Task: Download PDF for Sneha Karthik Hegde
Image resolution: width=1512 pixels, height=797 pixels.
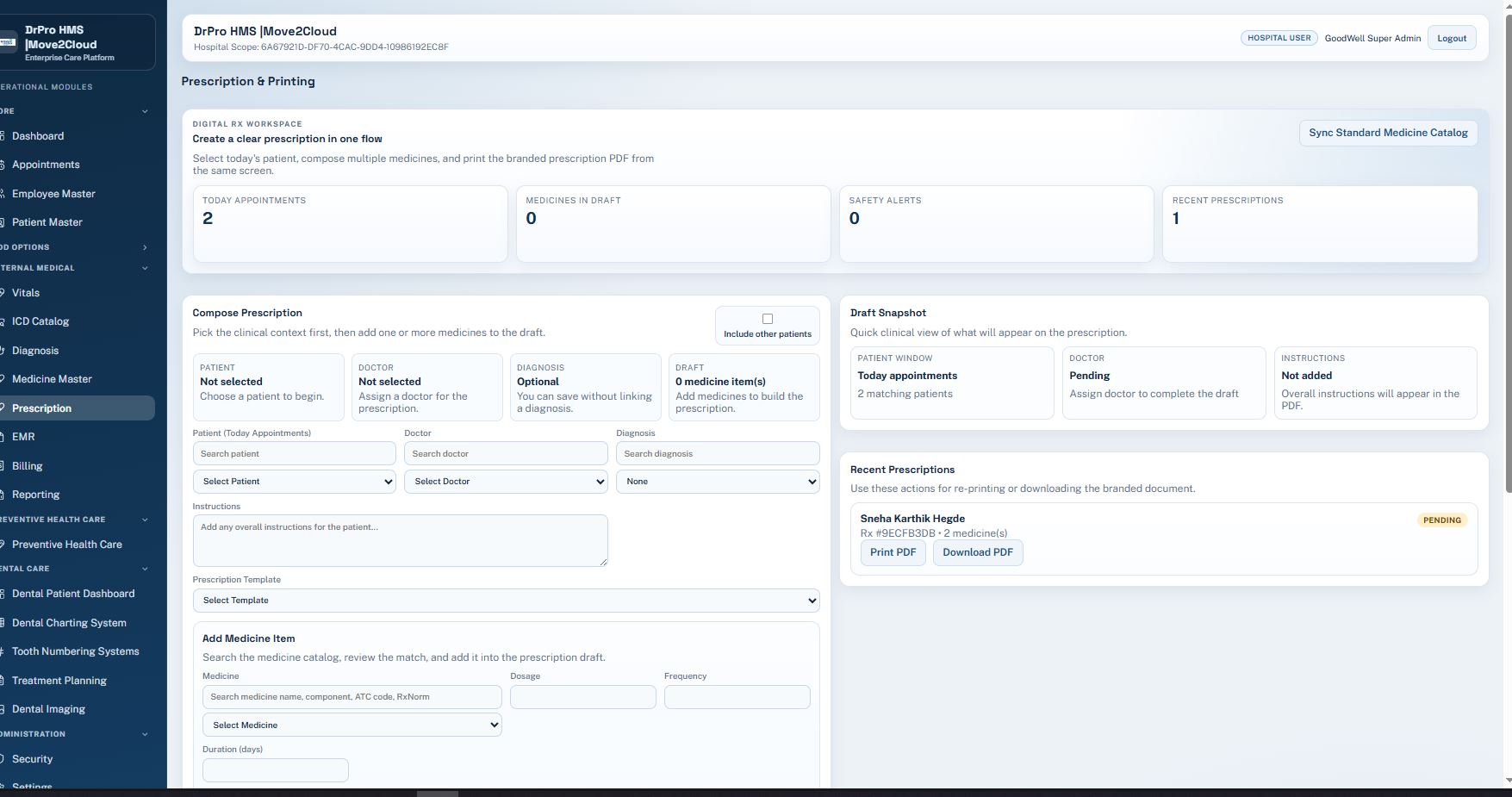Action: coord(978,552)
